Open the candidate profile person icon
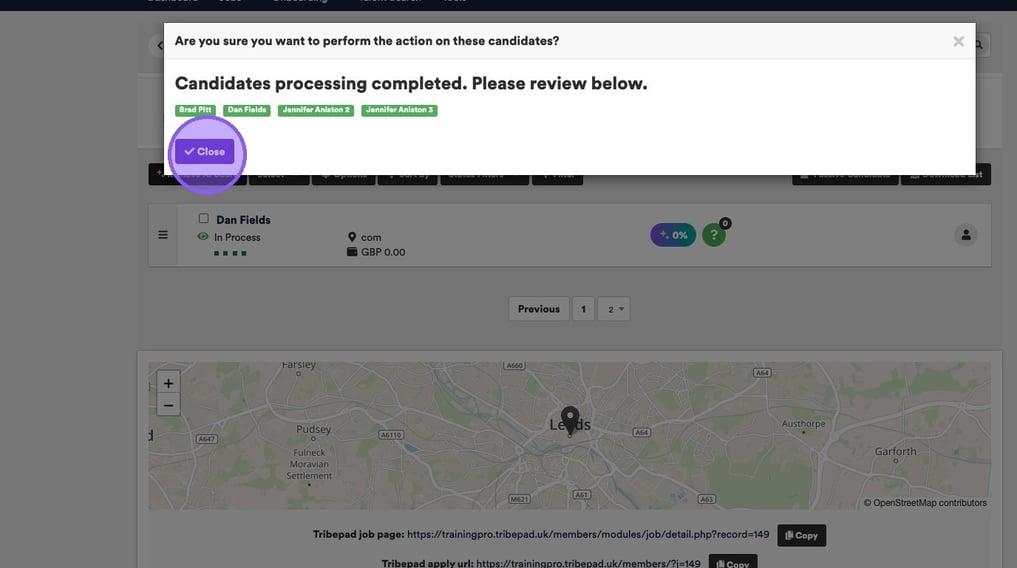Screen dimensions: 1017x568 [x=965, y=235]
